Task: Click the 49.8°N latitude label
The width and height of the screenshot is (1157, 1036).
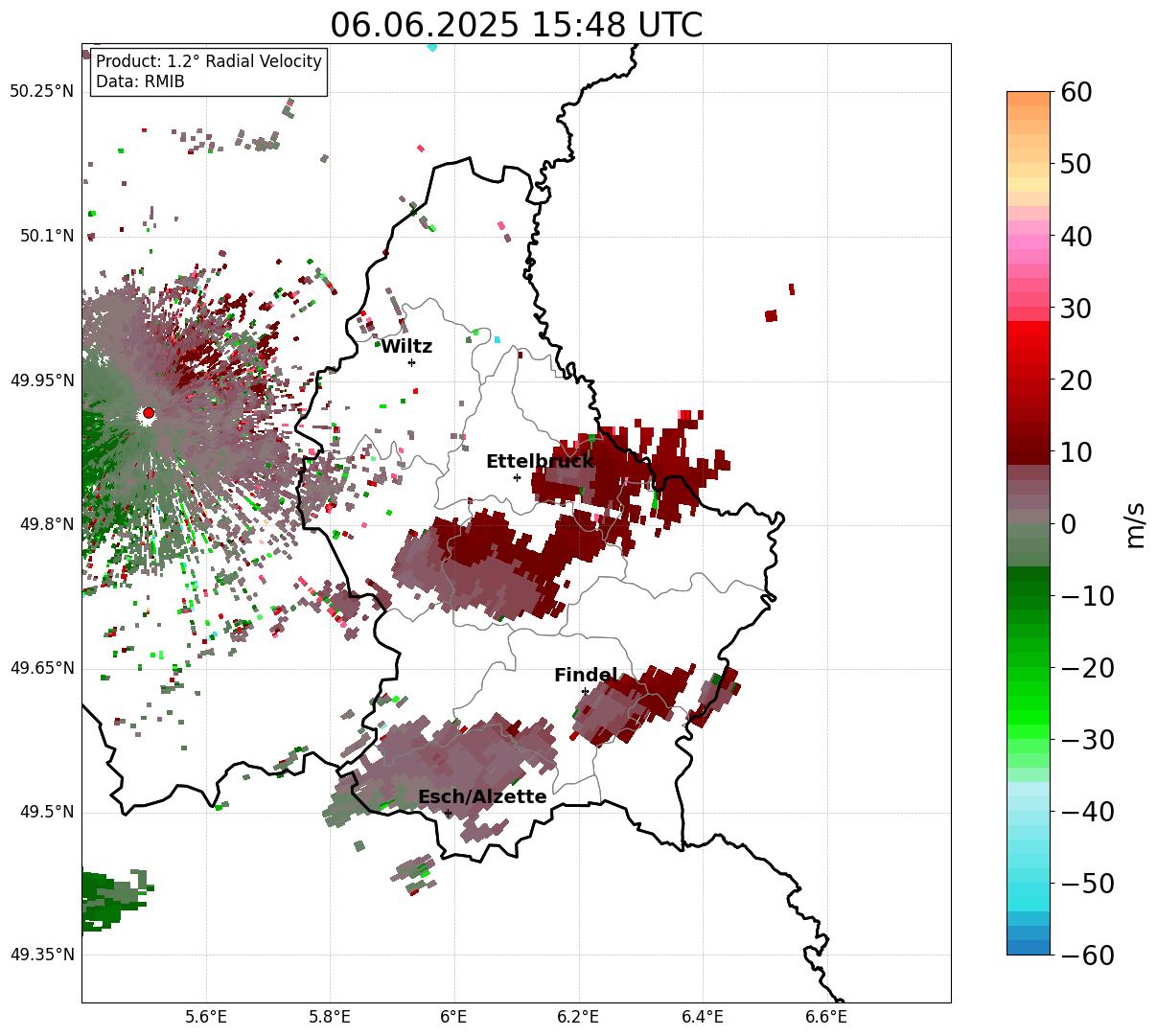Action: pos(46,524)
